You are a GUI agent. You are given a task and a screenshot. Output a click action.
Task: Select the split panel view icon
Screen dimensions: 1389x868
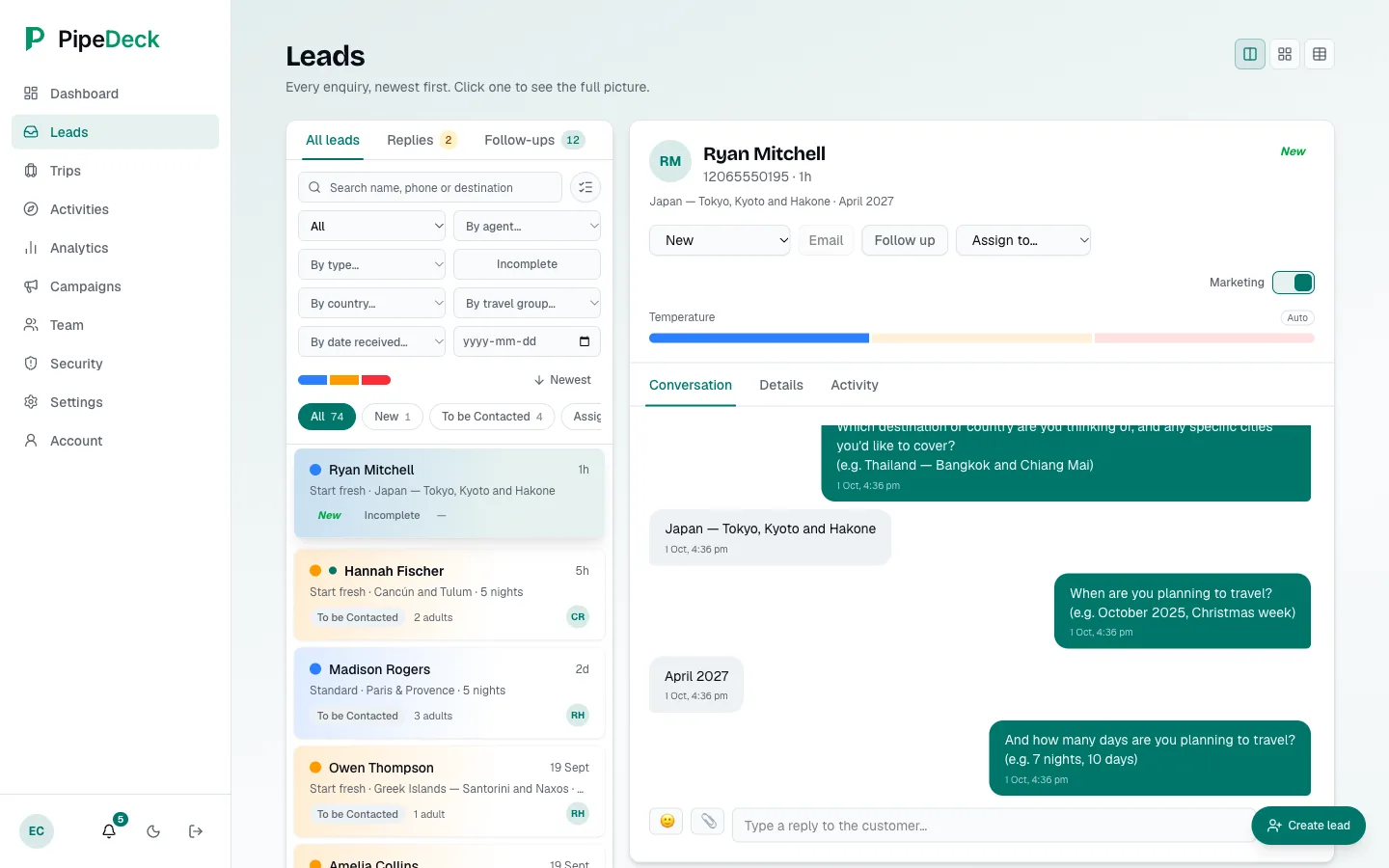point(1250,54)
